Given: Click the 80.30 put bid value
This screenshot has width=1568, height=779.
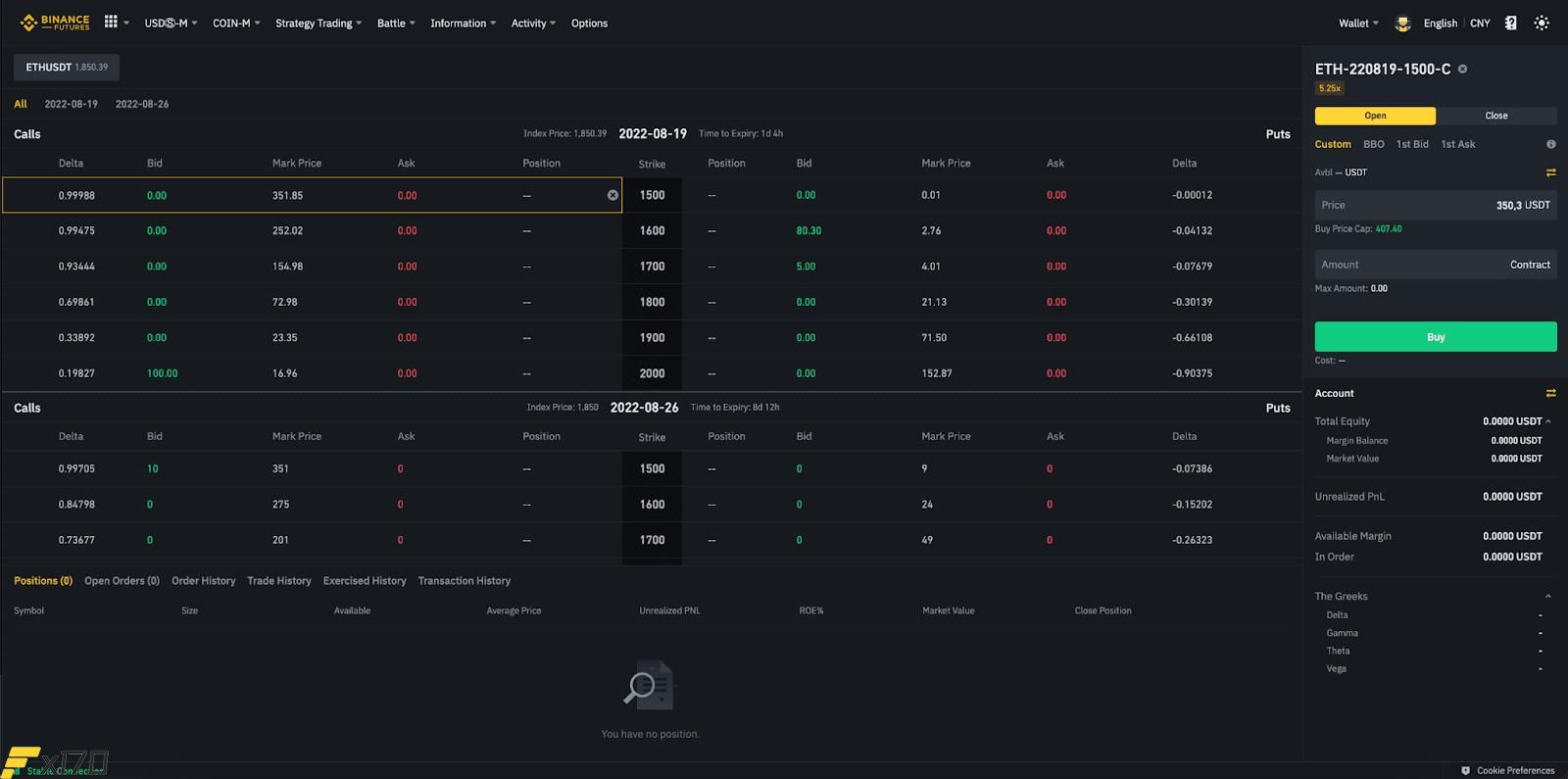Looking at the screenshot, I should point(808,231).
